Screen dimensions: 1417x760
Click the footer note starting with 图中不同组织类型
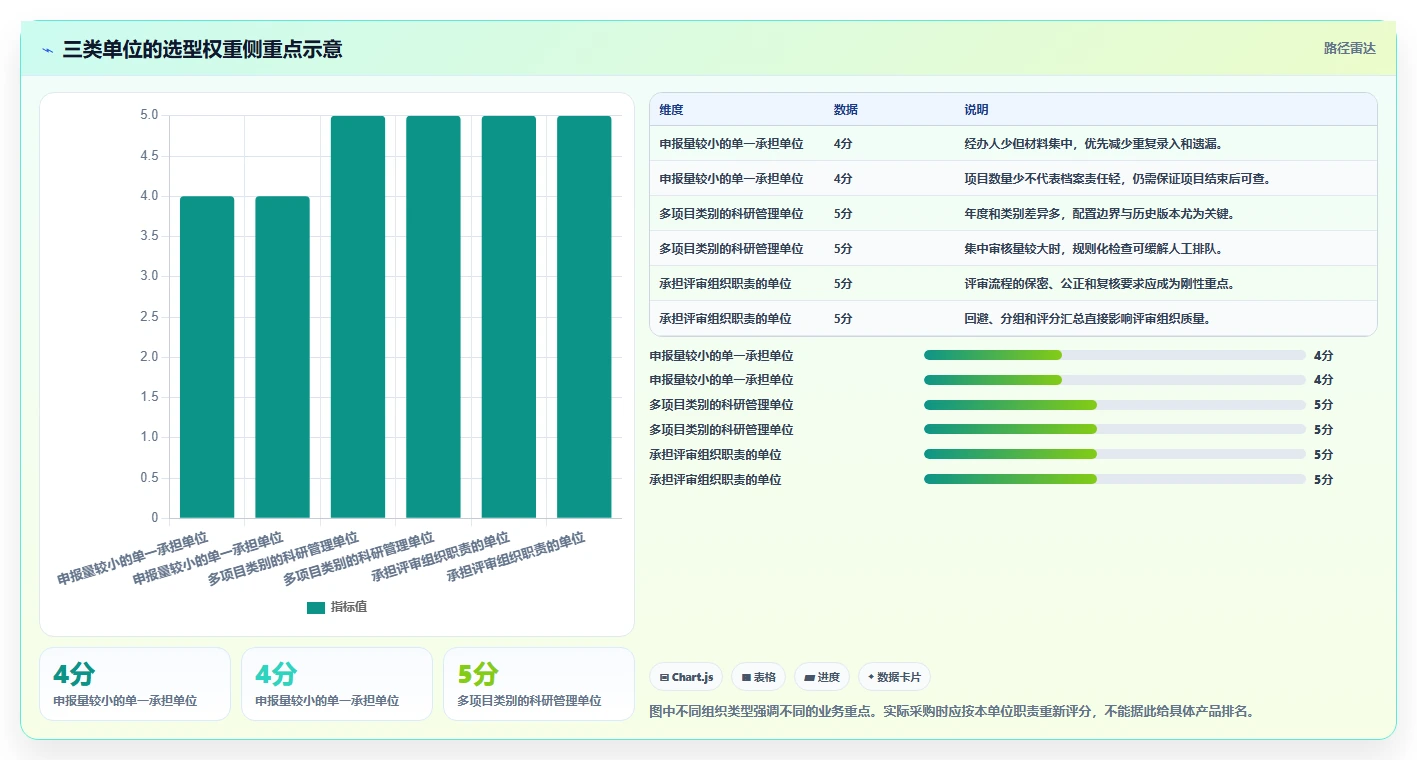(x=951, y=712)
